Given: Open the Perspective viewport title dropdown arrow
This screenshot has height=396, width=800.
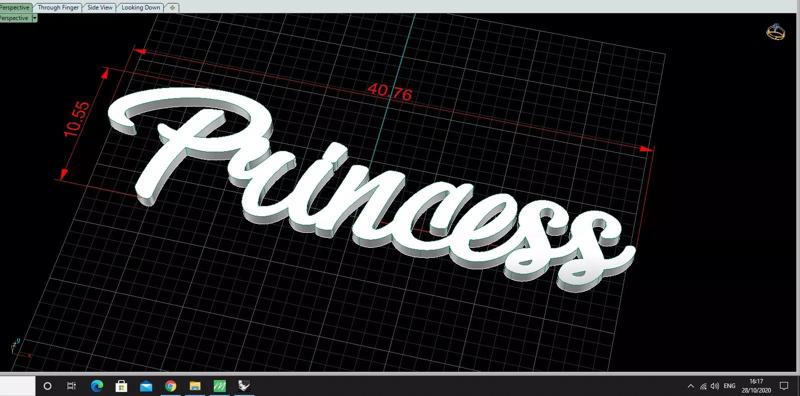Looking at the screenshot, I should click(35, 18).
